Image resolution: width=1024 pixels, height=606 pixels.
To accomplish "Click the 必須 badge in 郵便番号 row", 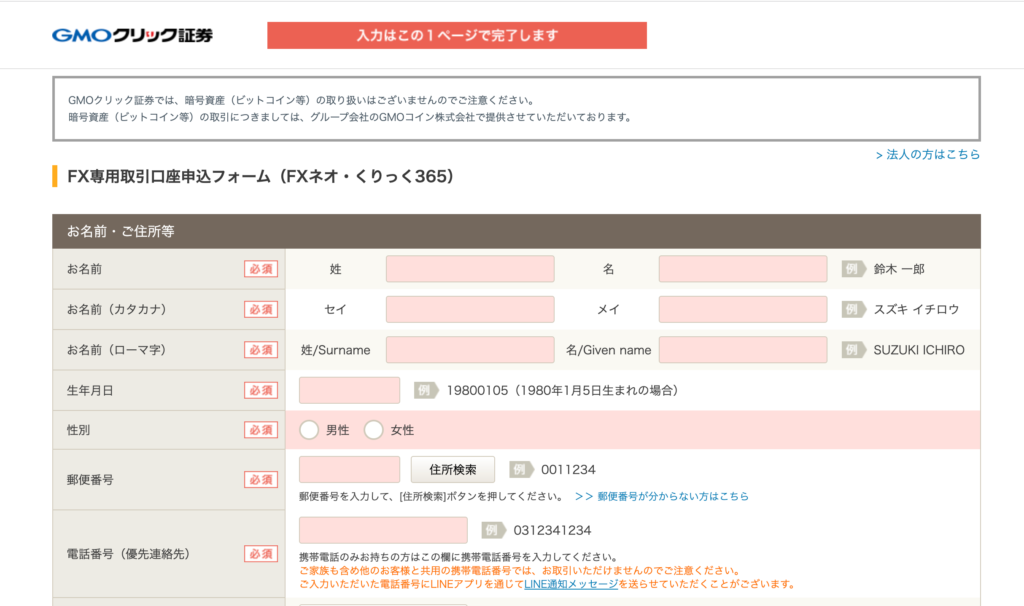I will coord(261,479).
